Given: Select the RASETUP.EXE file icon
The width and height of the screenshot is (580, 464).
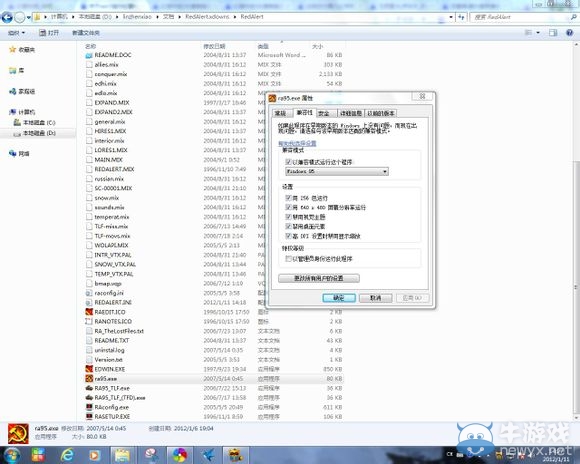Looking at the screenshot, I should coord(89,417).
